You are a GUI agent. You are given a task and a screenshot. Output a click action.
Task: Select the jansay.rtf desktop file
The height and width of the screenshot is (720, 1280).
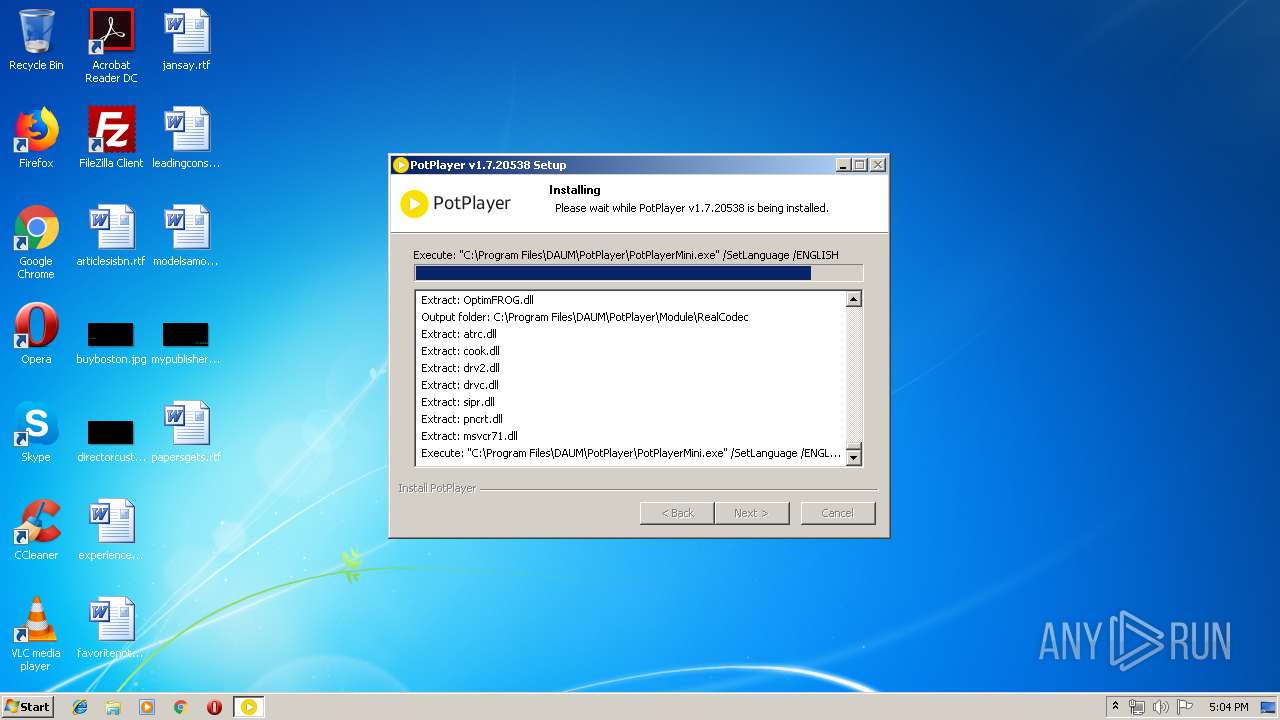point(186,40)
